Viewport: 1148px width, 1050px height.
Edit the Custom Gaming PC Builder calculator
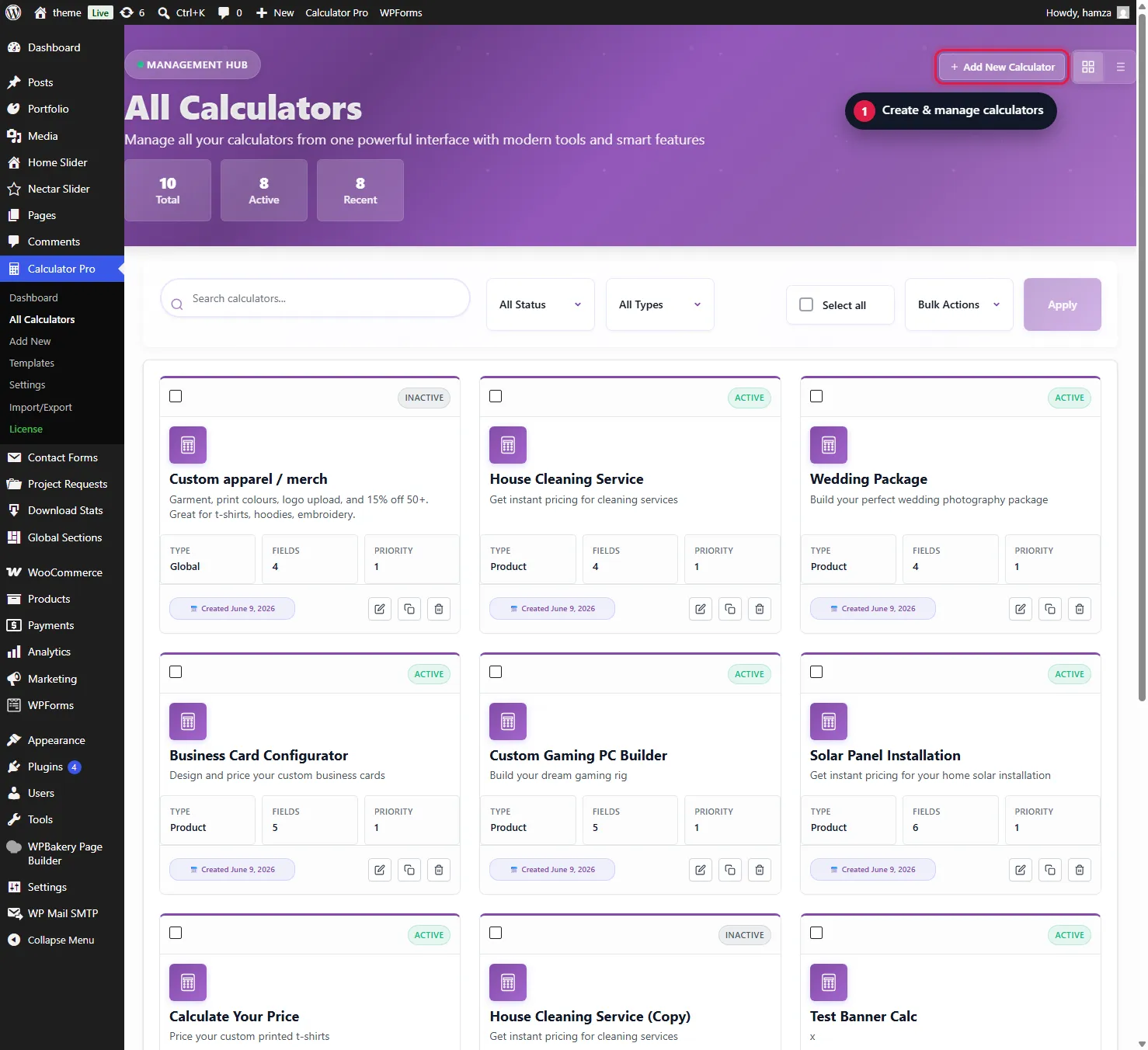click(701, 870)
